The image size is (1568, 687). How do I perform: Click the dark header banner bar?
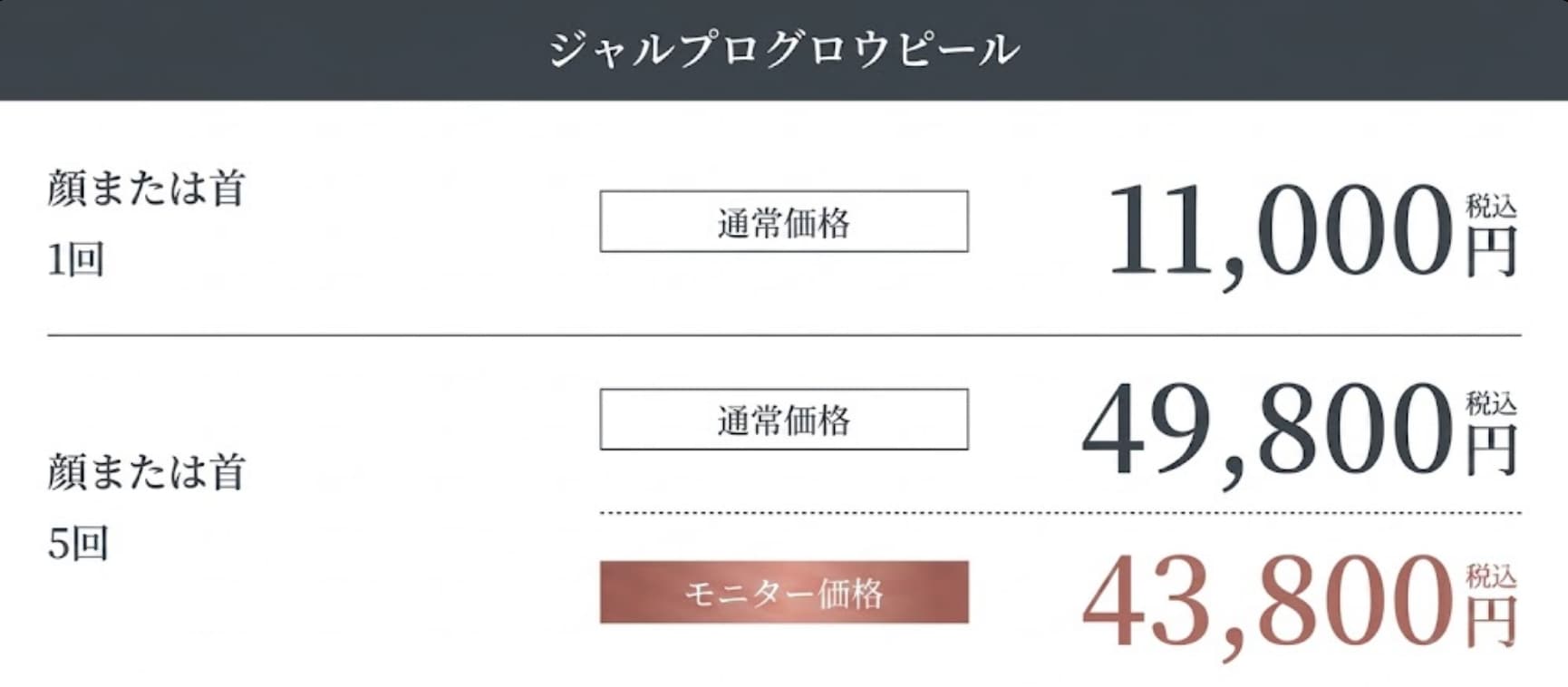[272, 49]
